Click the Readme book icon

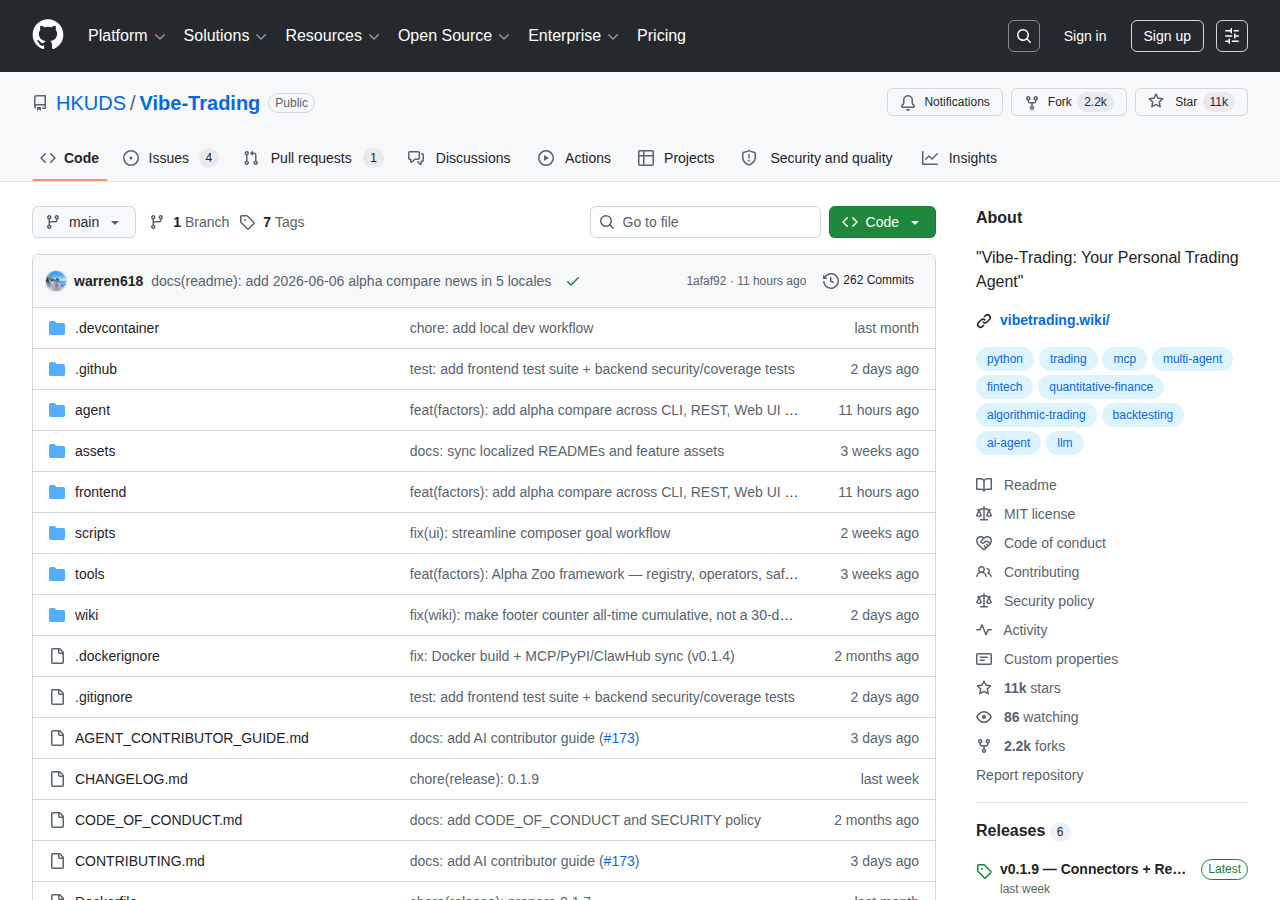pyautogui.click(x=984, y=485)
